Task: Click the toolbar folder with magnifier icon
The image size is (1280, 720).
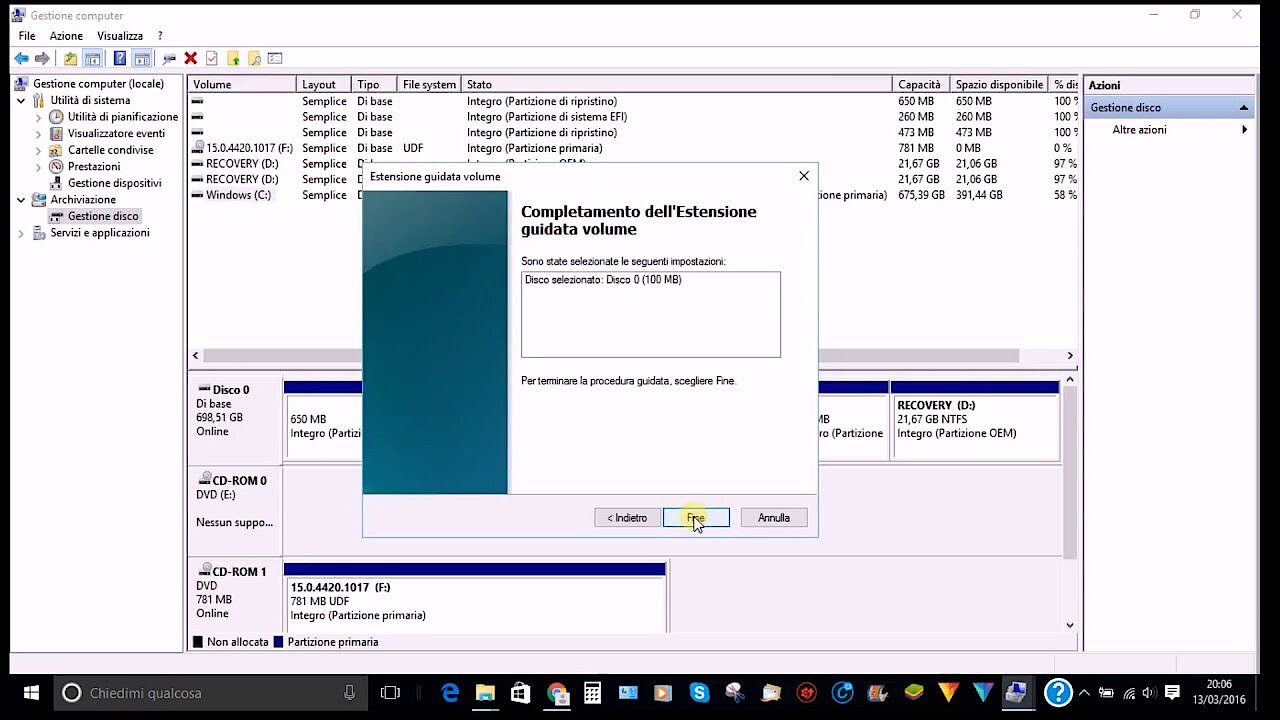Action: point(254,59)
